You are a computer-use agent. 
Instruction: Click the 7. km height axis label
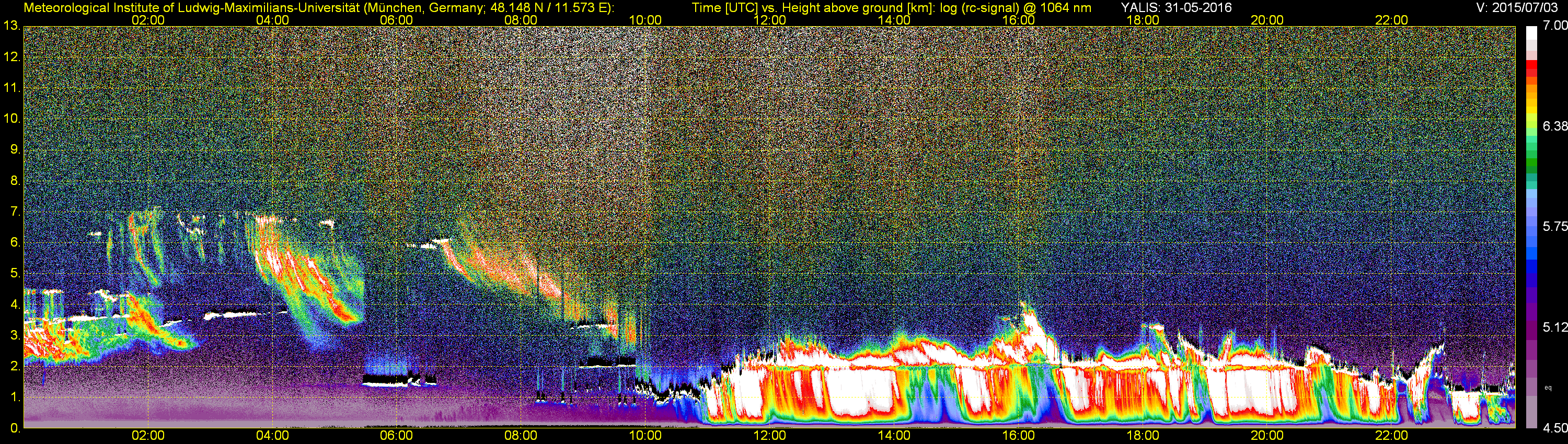15,212
